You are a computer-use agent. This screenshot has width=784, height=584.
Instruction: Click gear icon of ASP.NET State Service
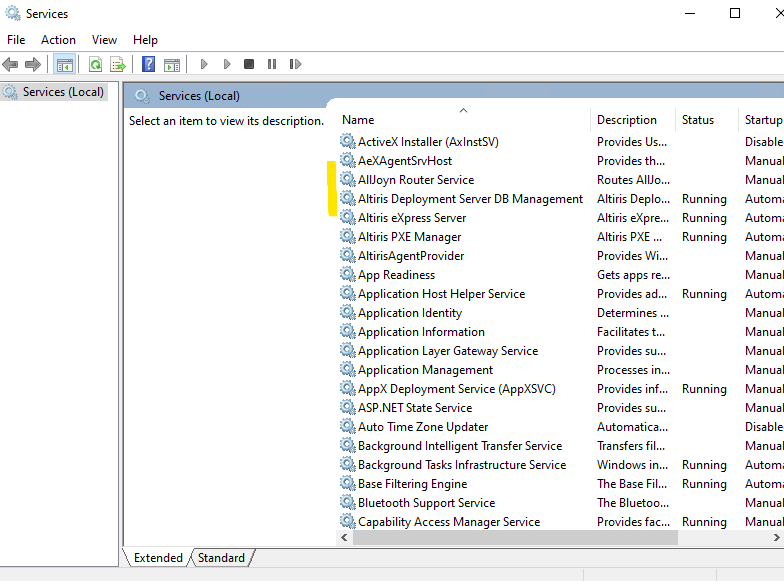(x=348, y=407)
